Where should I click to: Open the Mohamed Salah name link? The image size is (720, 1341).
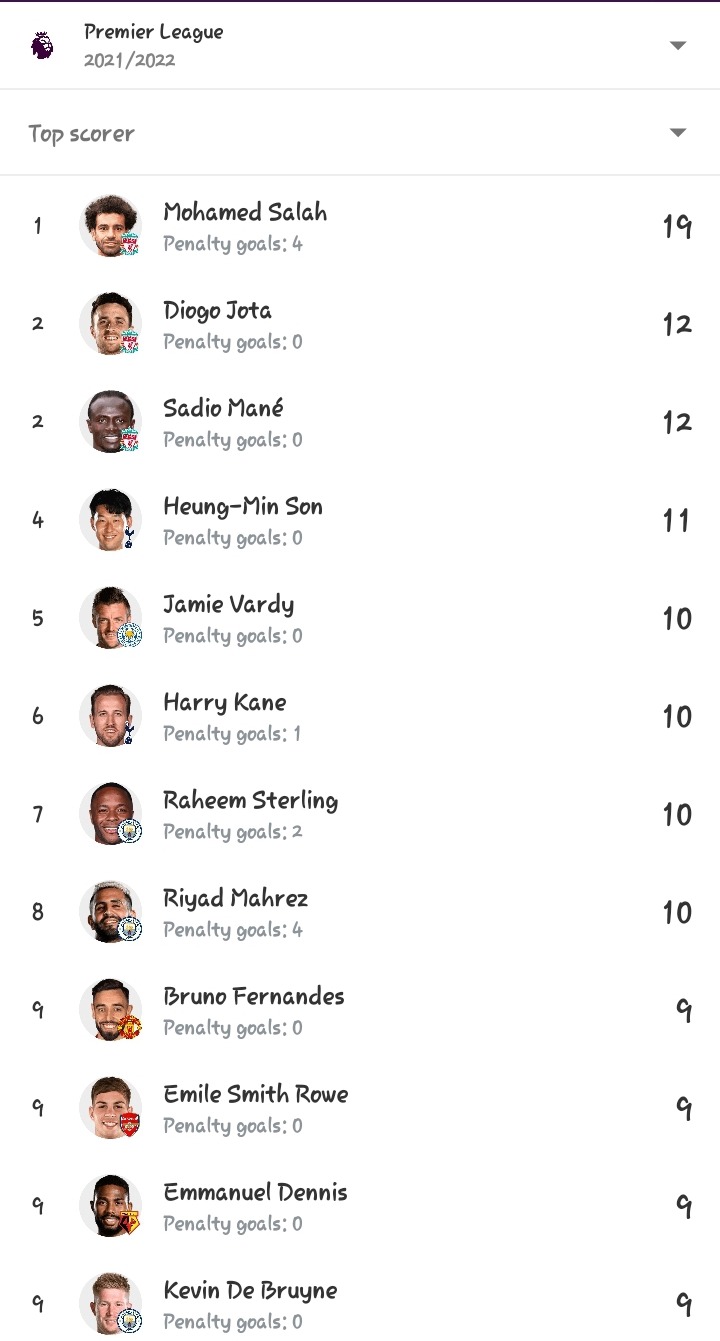[x=245, y=212]
